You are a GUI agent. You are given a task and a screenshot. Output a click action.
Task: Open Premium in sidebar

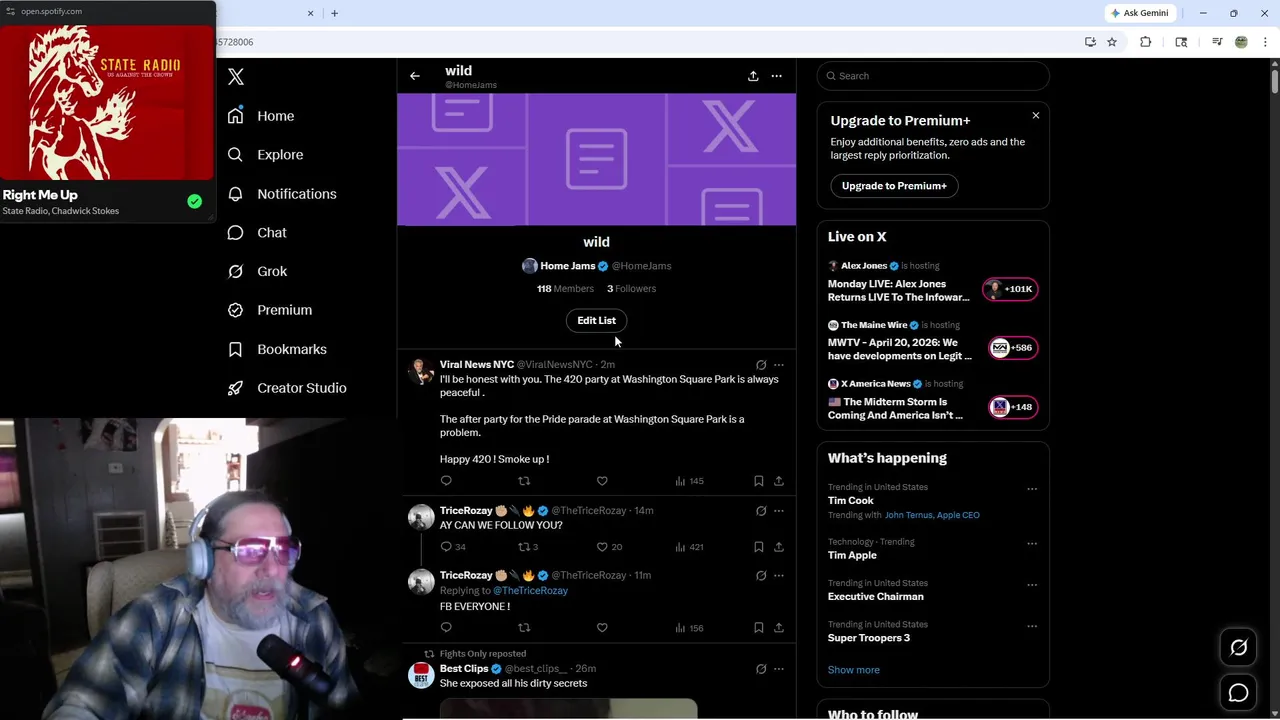click(x=270, y=310)
